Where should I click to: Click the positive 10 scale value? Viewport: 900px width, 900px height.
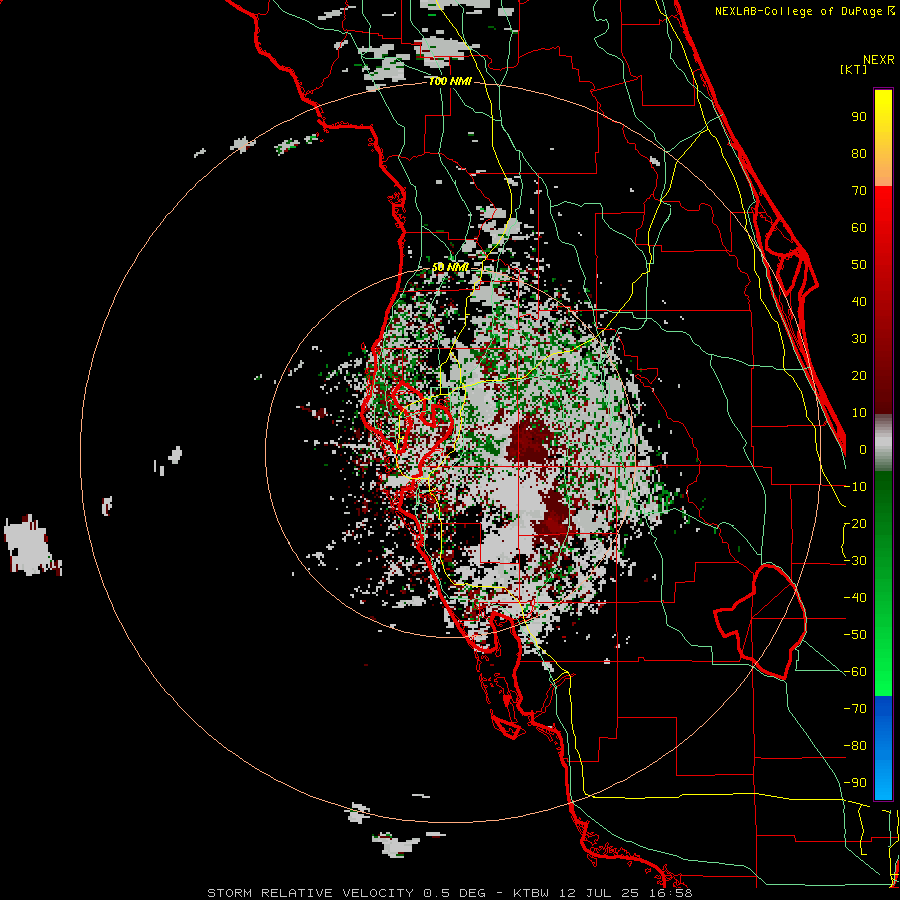pyautogui.click(x=859, y=413)
